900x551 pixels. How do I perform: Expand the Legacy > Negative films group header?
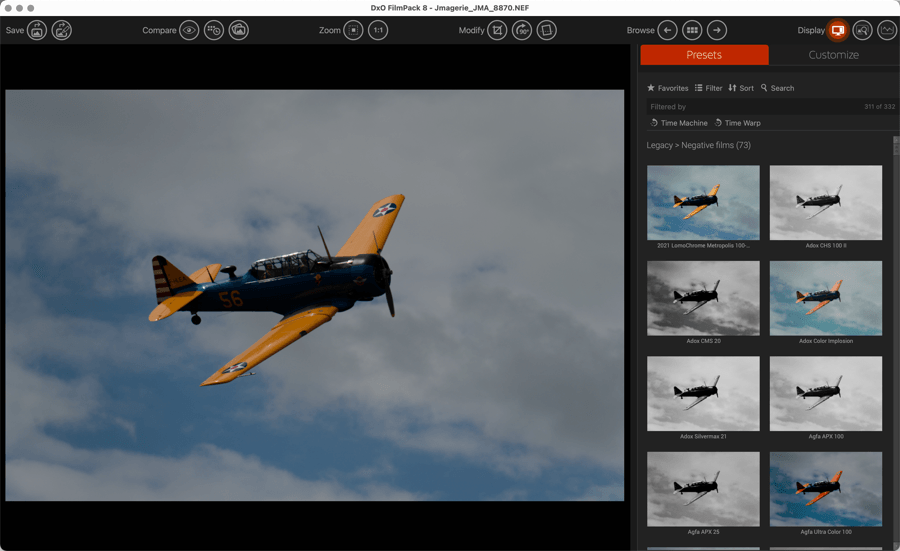point(698,145)
